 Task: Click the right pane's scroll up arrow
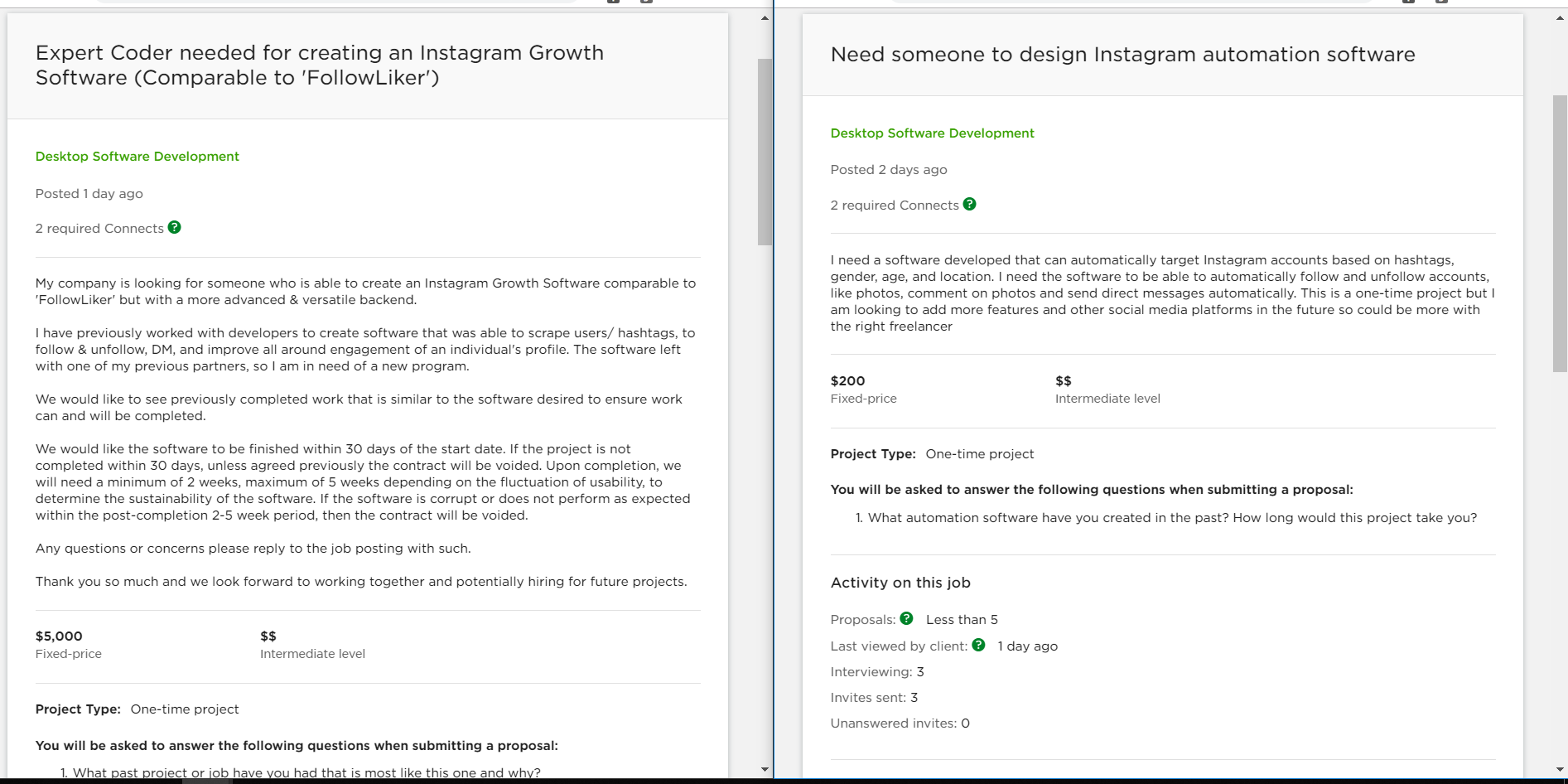(1560, 18)
